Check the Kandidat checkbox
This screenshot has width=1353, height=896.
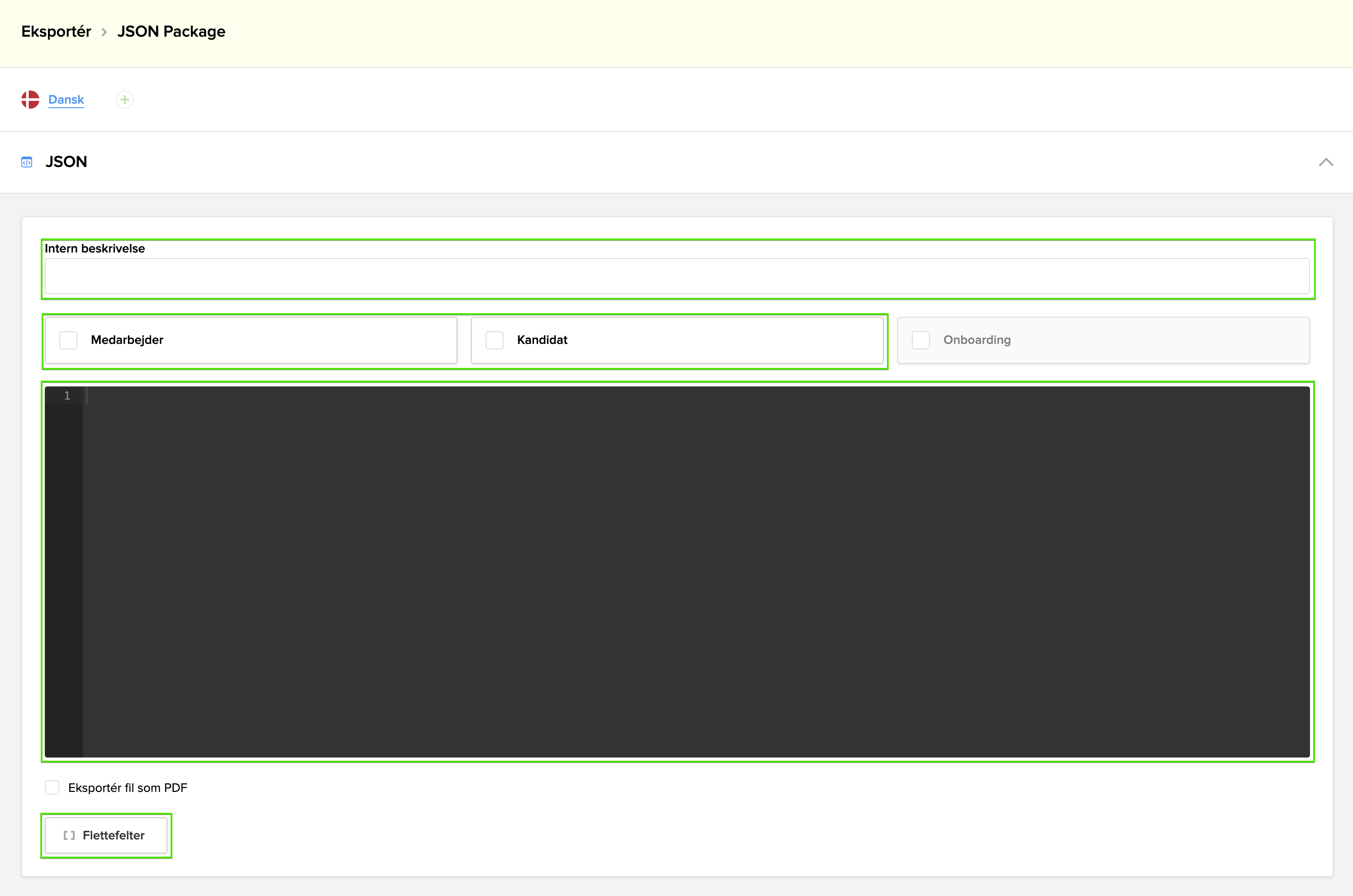coord(494,340)
